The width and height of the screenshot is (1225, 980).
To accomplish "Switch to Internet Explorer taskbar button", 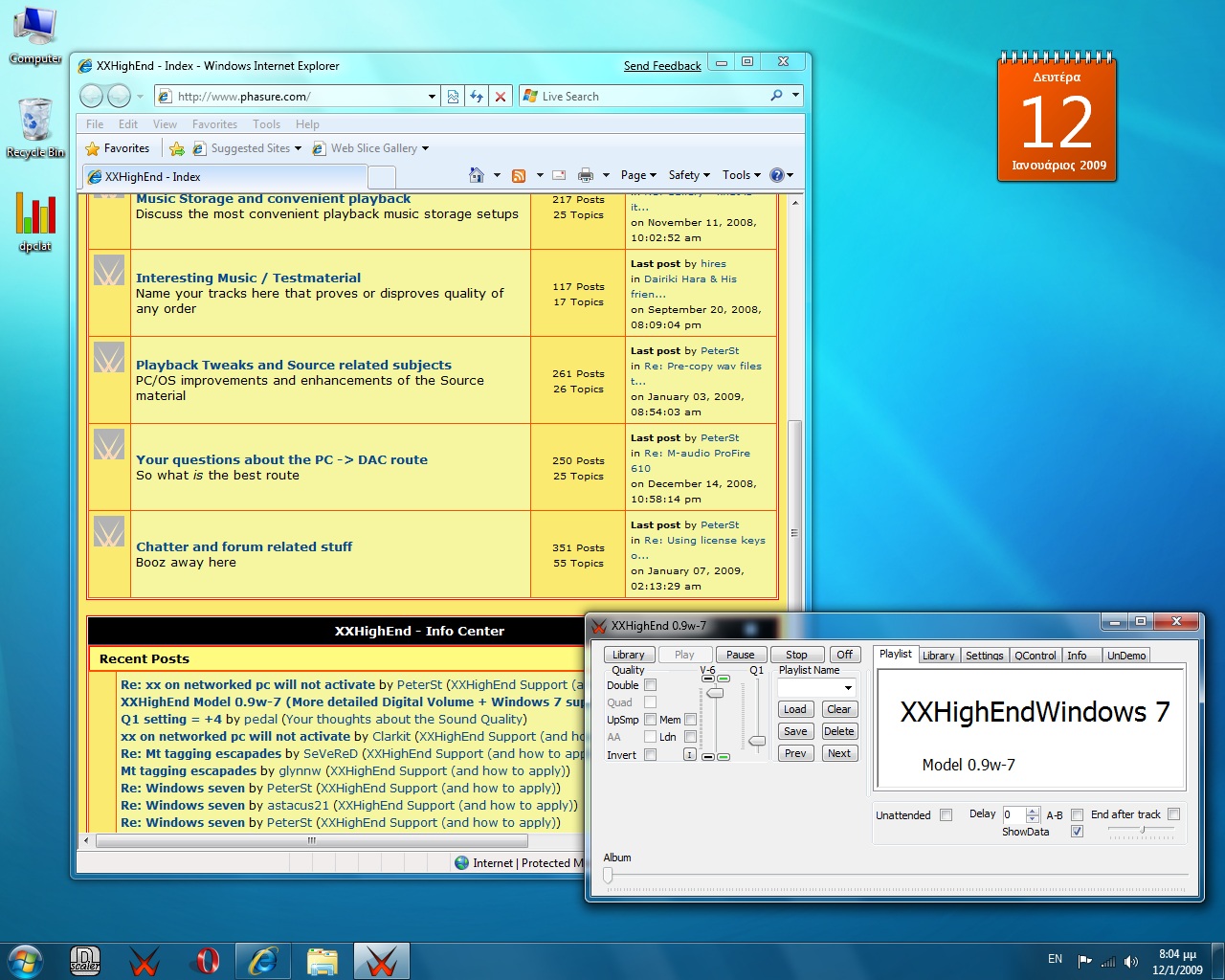I will tap(263, 961).
